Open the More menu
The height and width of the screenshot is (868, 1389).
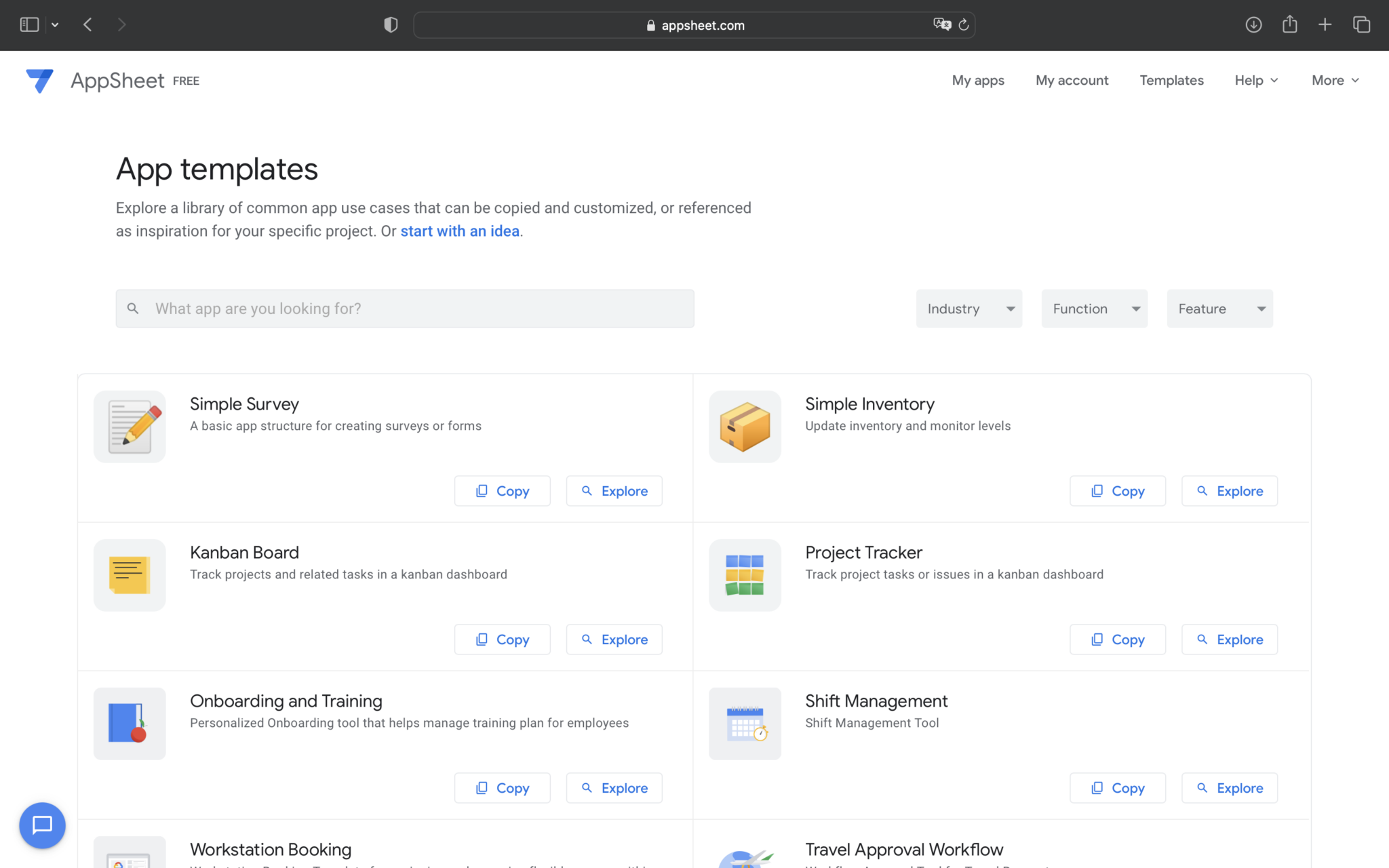(1333, 80)
